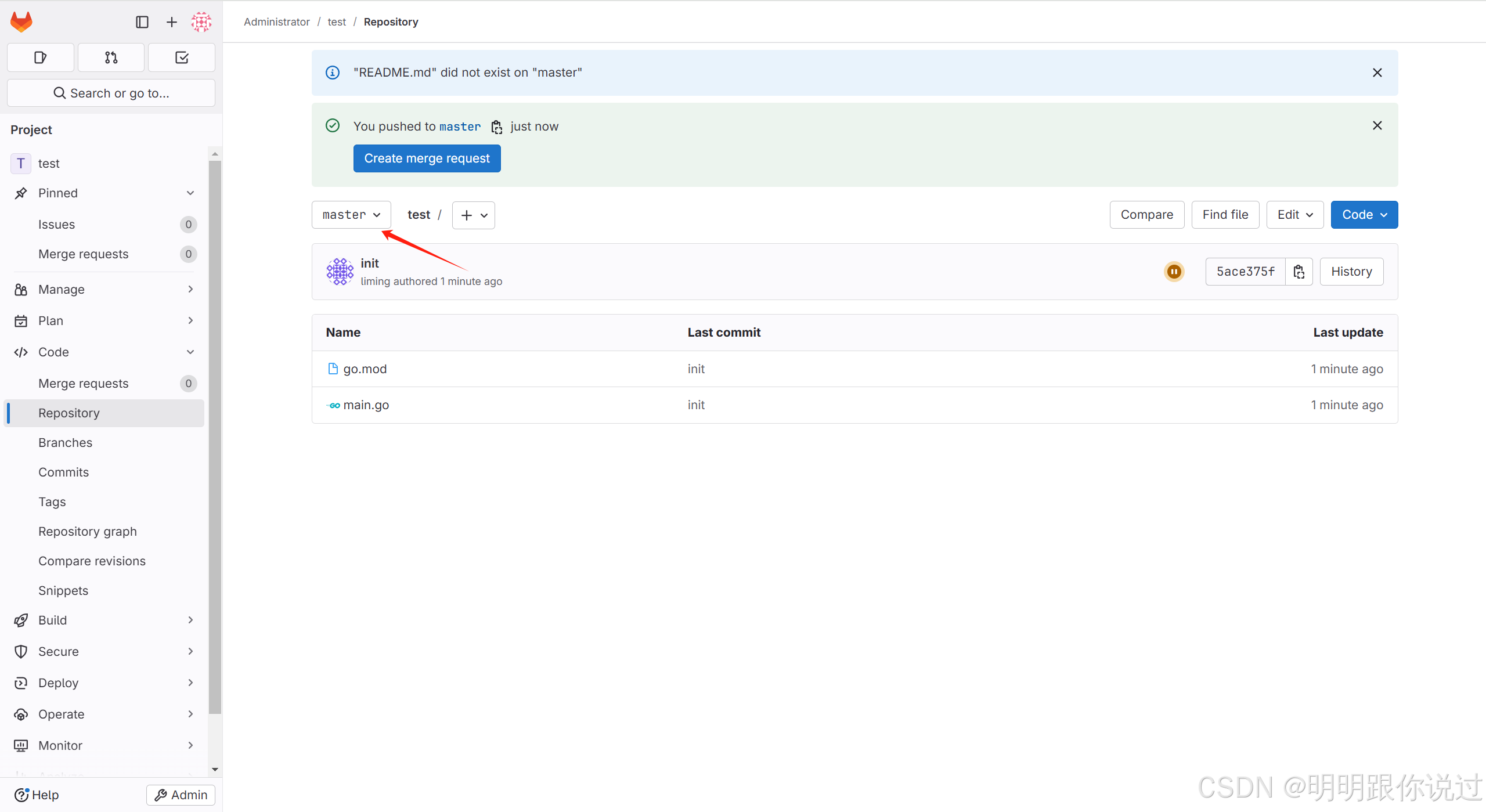Open the go.mod file link
This screenshot has width=1486, height=812.
pyautogui.click(x=365, y=369)
